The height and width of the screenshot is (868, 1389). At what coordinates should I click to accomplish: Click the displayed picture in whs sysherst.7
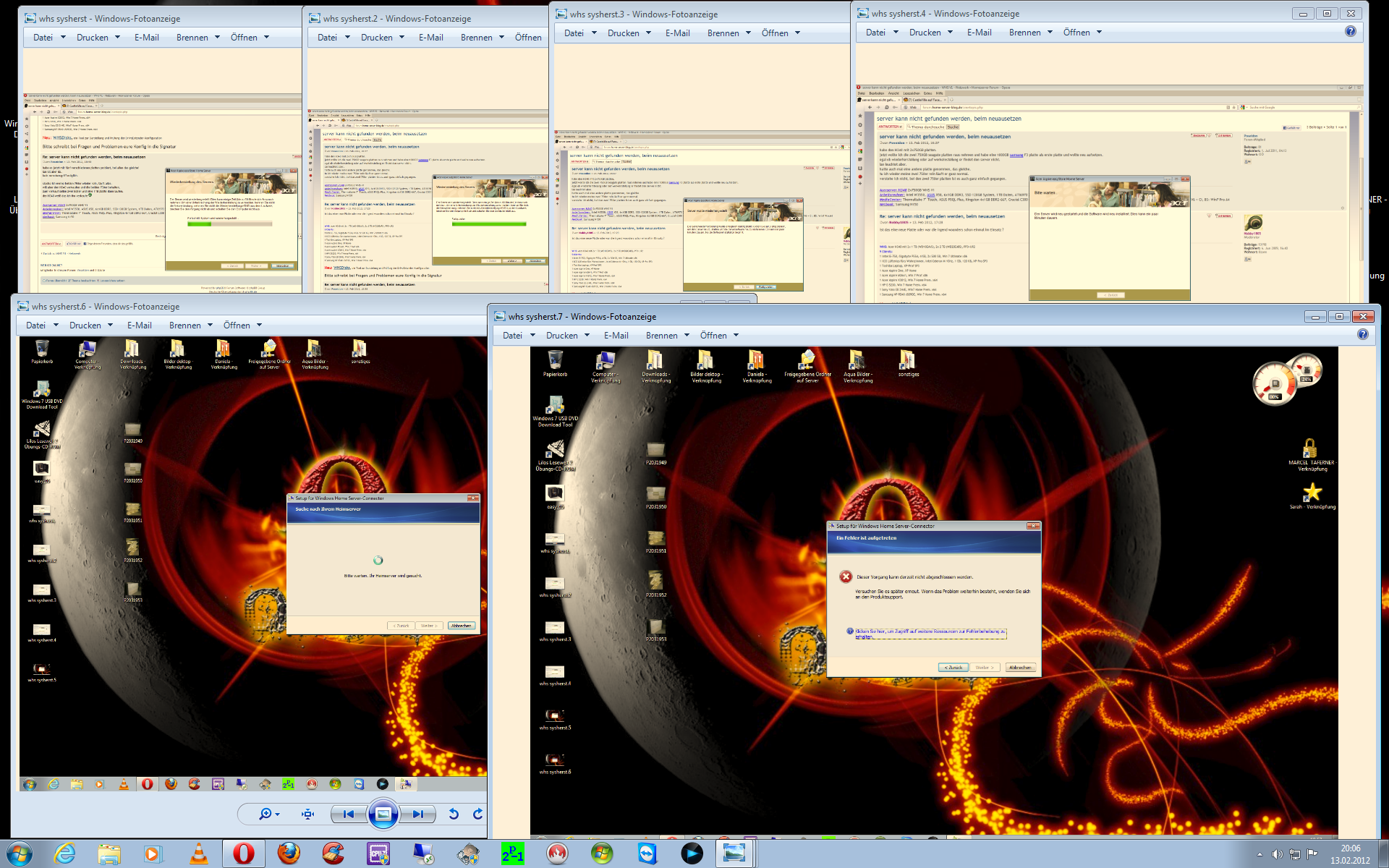coord(934,592)
